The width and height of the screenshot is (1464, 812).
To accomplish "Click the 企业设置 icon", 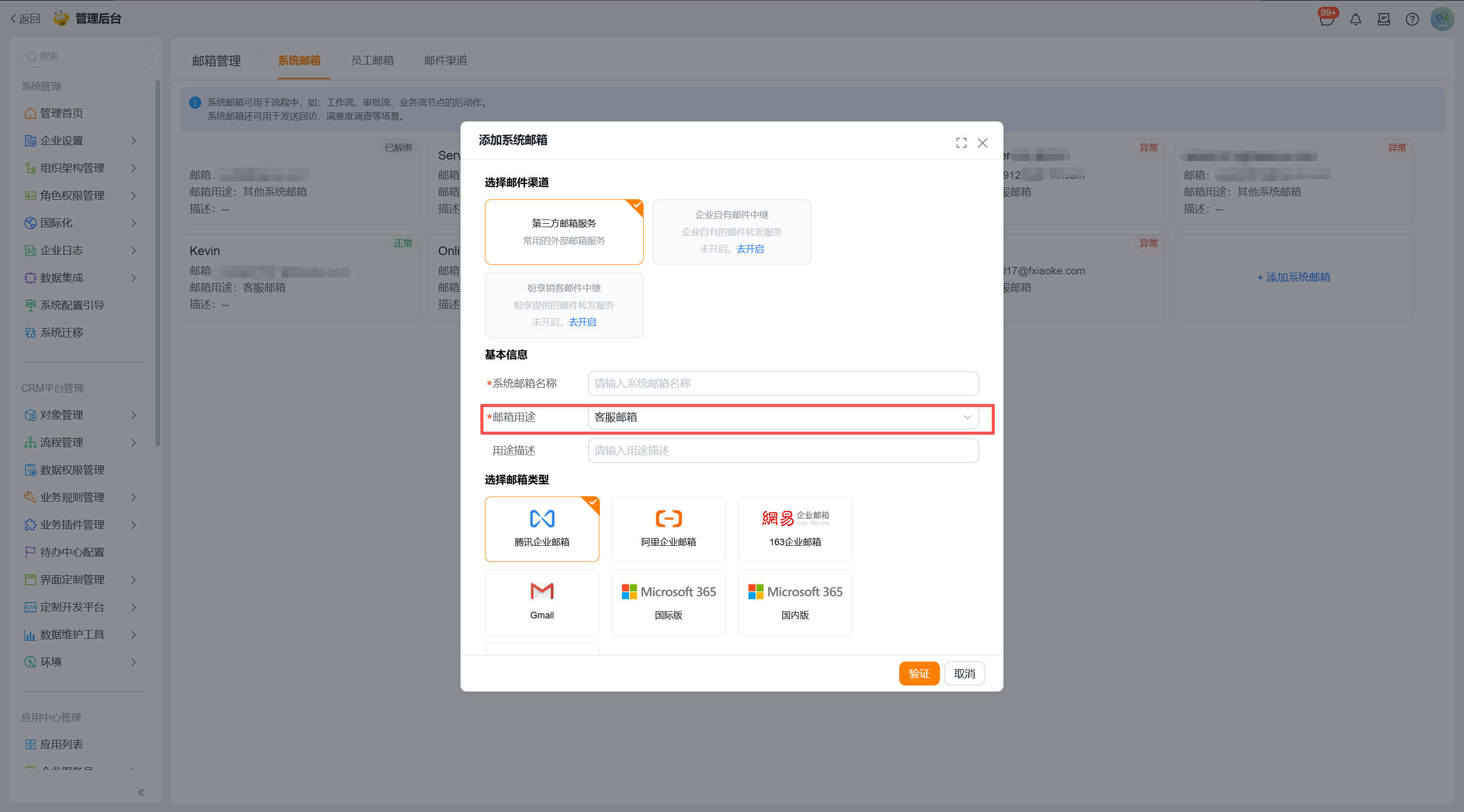I will [30, 141].
